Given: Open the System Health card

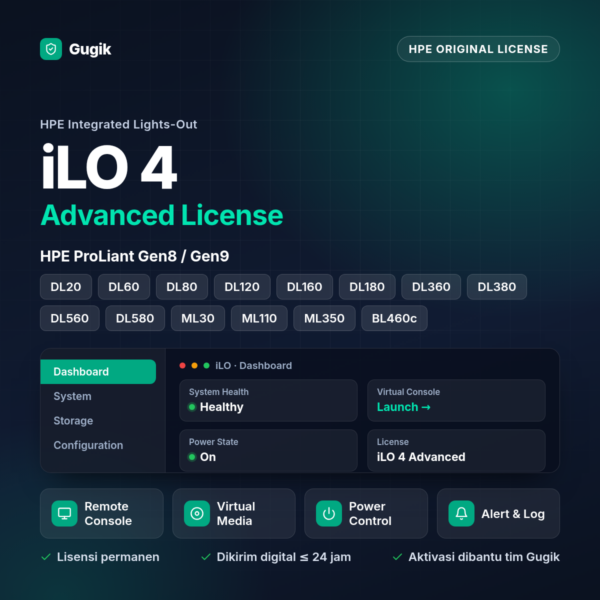Looking at the screenshot, I should coord(268,400).
